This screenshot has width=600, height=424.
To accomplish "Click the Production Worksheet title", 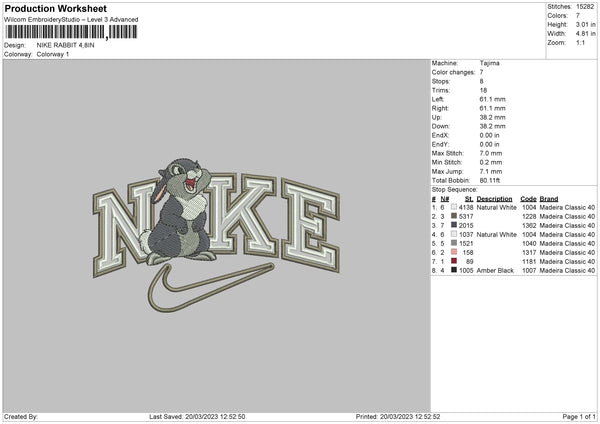I will coord(55,9).
